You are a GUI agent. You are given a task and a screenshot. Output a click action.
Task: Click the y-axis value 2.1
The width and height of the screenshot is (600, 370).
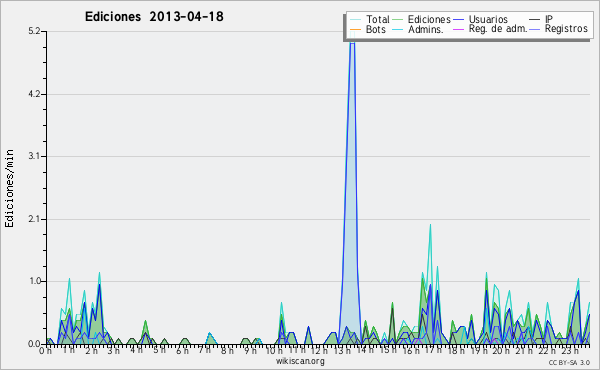pyautogui.click(x=34, y=219)
